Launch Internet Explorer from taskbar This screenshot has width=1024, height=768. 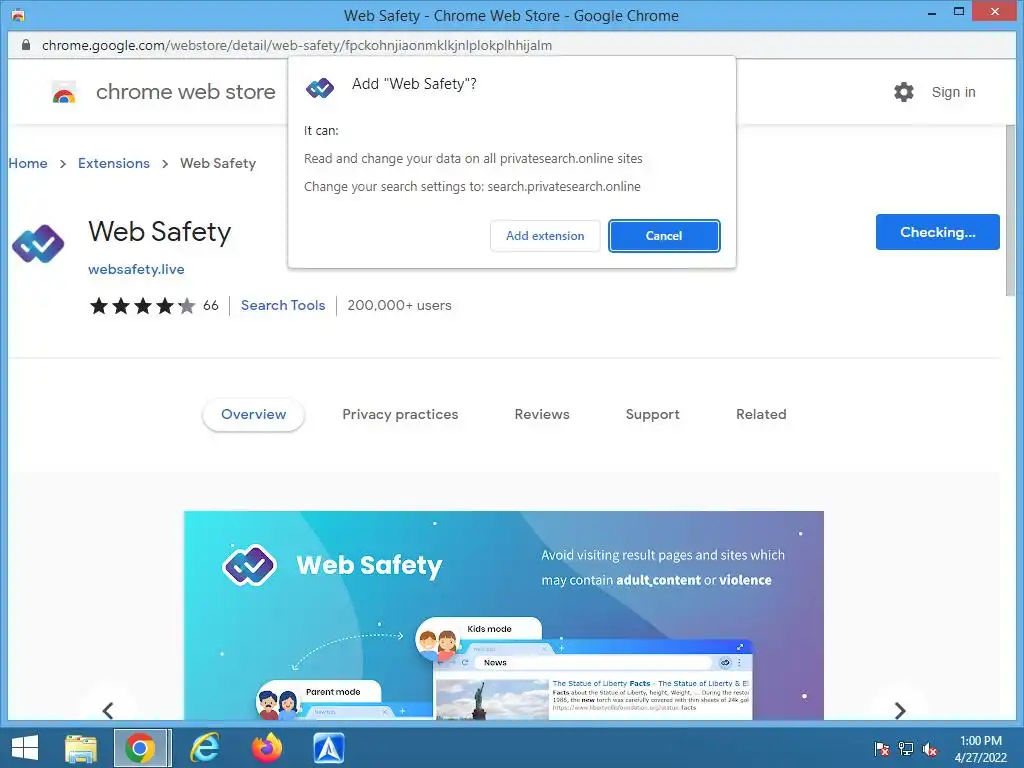(204, 748)
